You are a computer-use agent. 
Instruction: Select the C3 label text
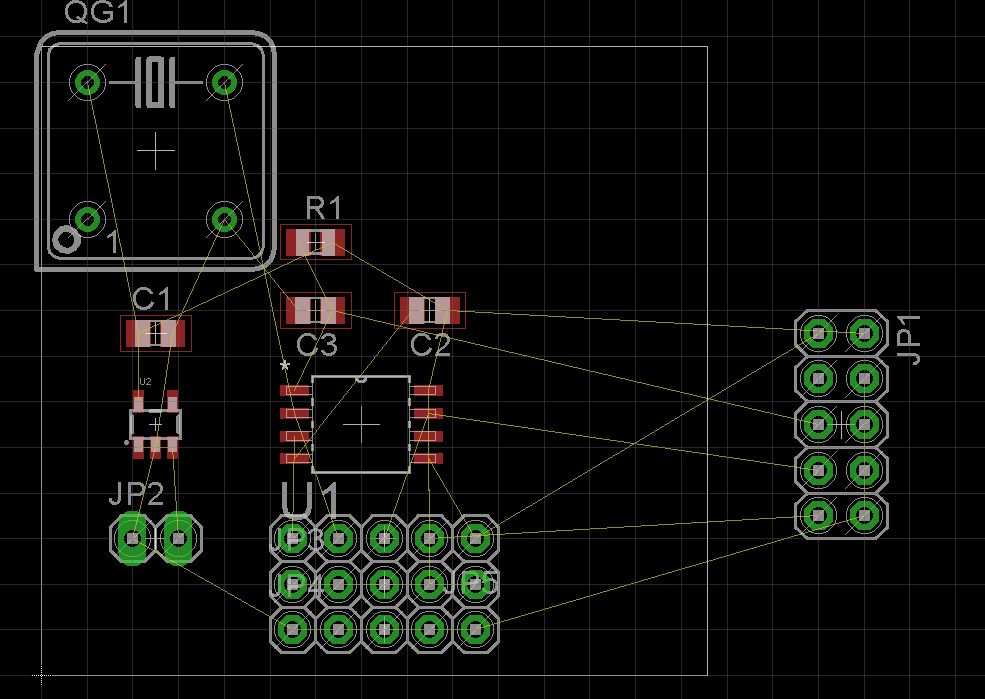pyautogui.click(x=317, y=345)
